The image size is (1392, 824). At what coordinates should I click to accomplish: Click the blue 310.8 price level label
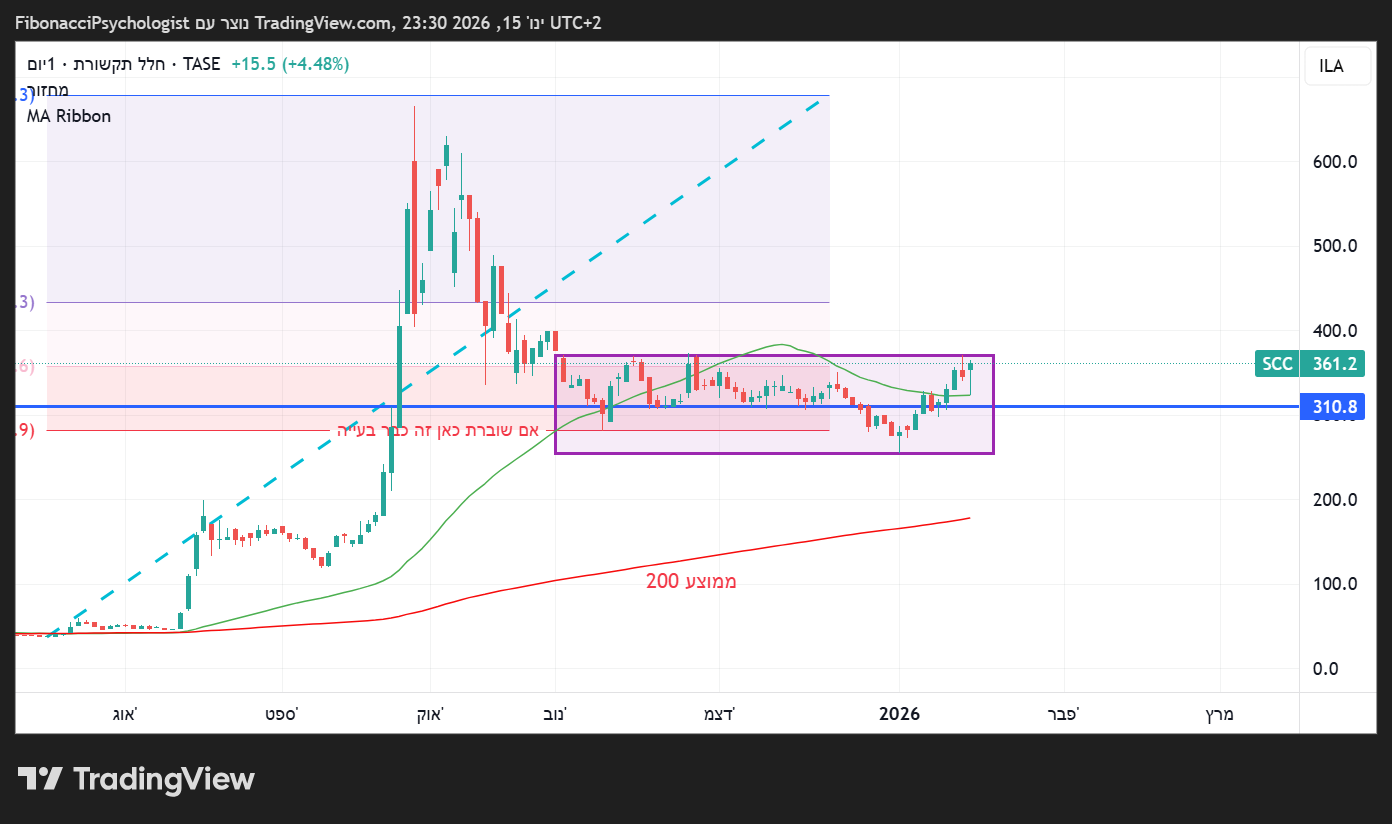click(1333, 407)
